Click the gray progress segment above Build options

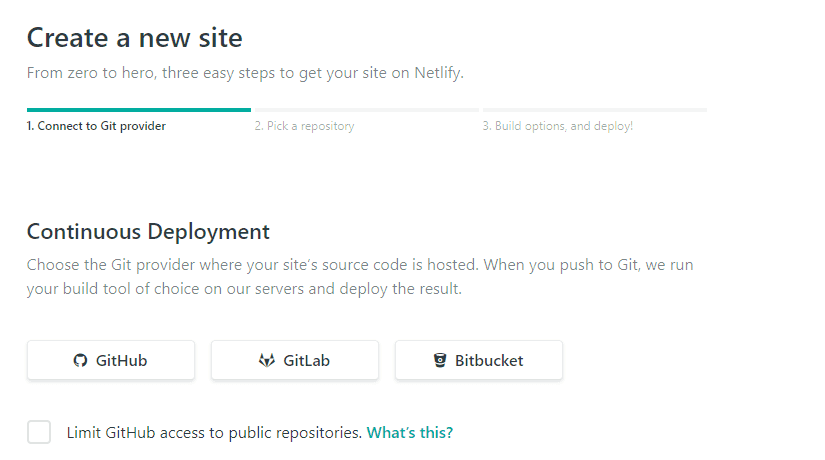(x=595, y=110)
